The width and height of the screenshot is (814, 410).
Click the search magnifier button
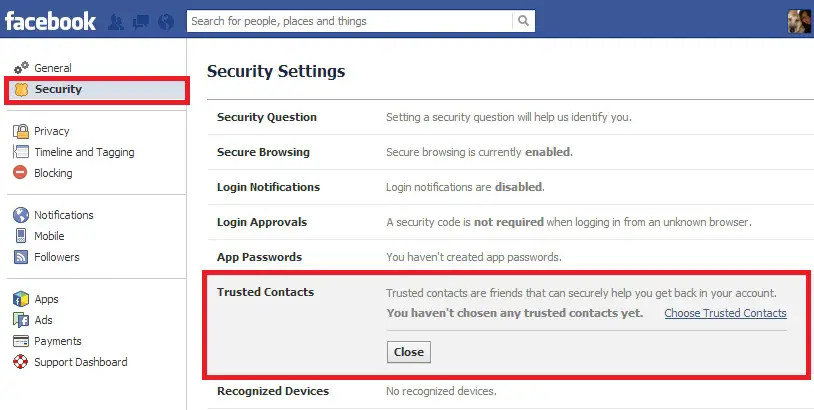[523, 21]
